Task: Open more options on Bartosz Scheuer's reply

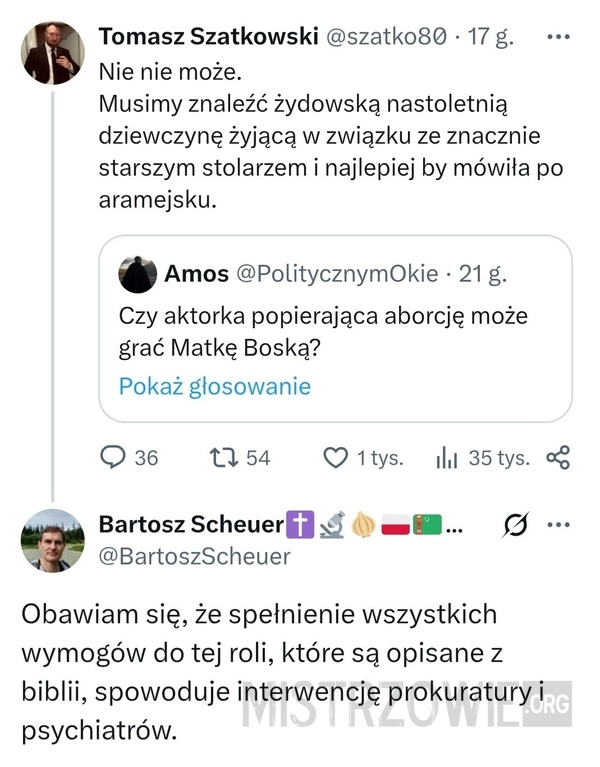Action: 558,522
